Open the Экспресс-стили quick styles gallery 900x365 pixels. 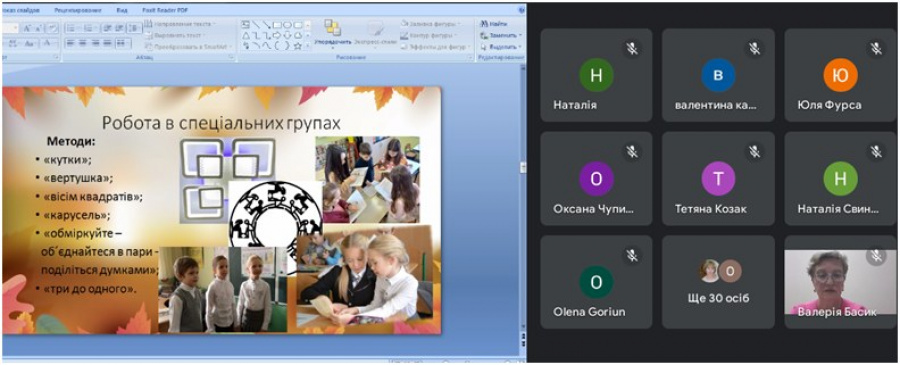[x=375, y=33]
